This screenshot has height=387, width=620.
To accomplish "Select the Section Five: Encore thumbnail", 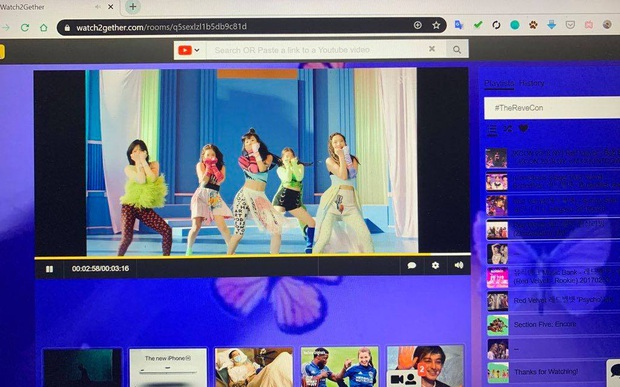I will pyautogui.click(x=498, y=325).
